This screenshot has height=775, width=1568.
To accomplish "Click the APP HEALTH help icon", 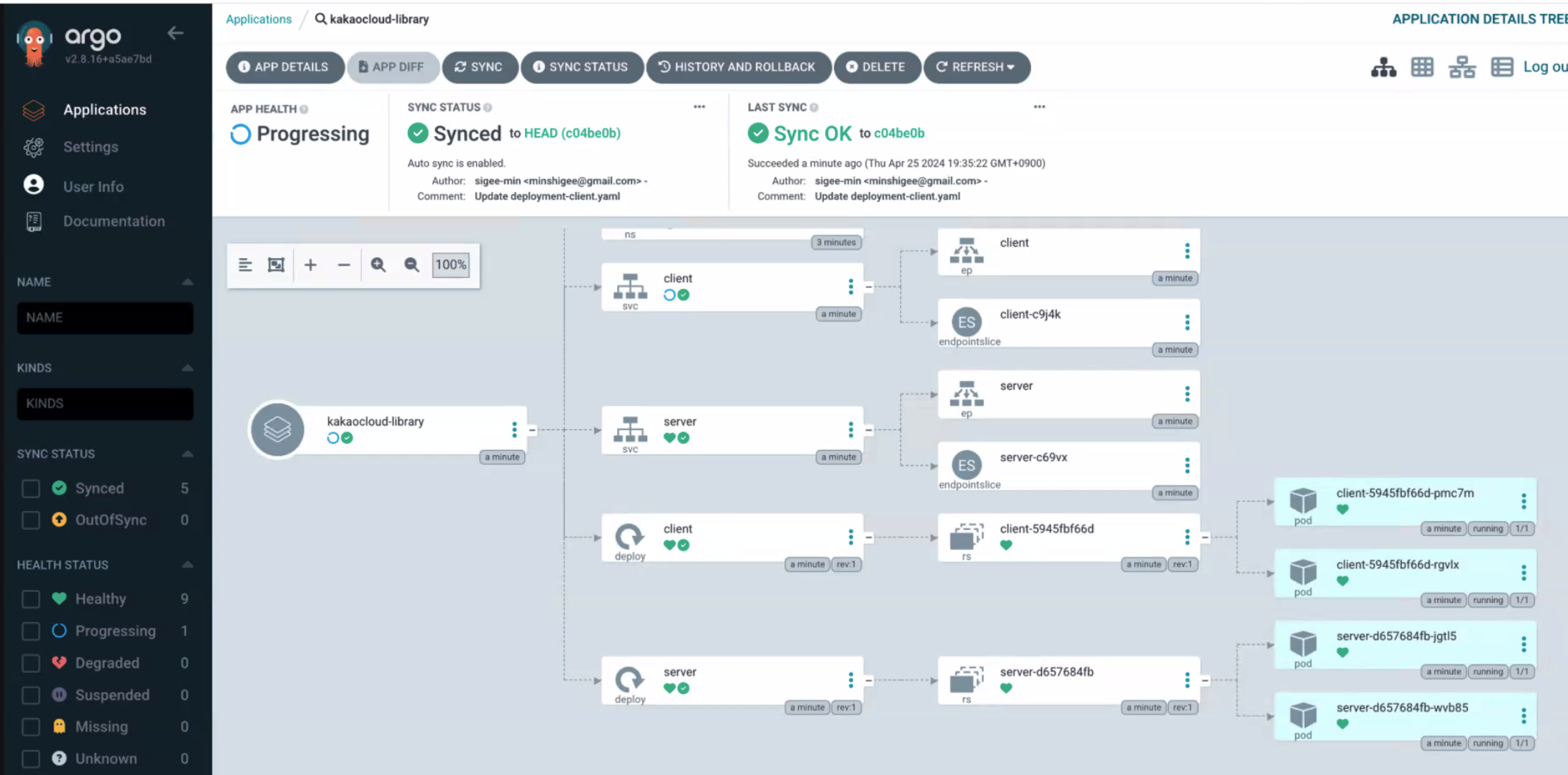I will coord(304,110).
